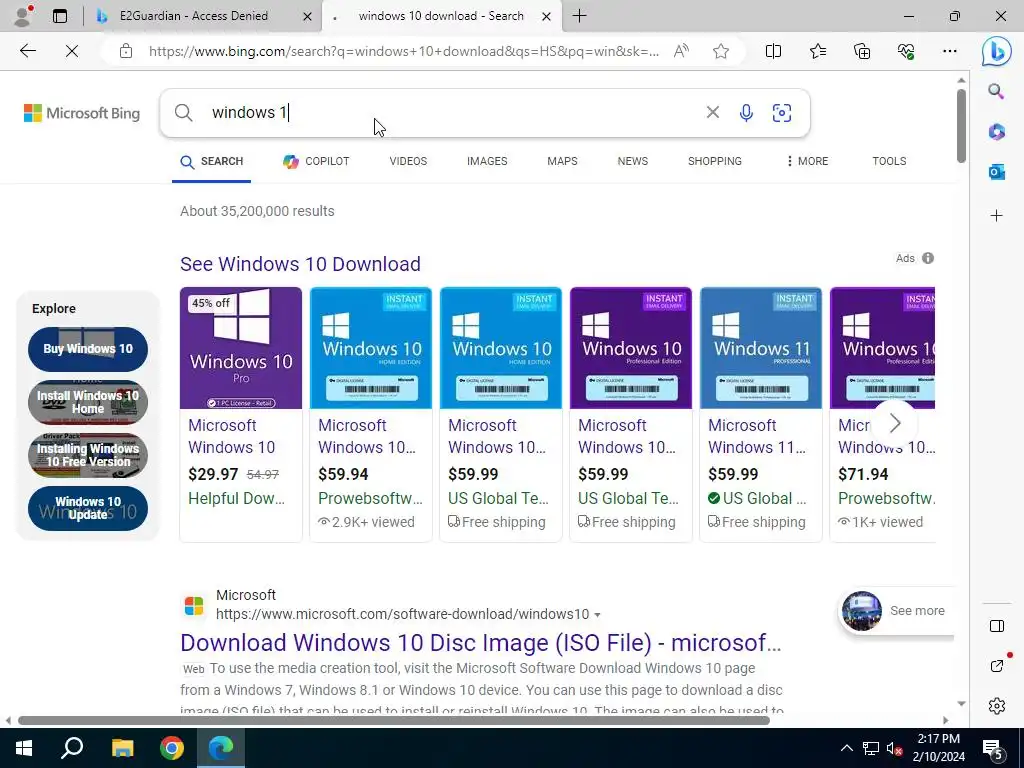
Task: Click Buy Windows 10 explore pill
Action: [x=88, y=349]
